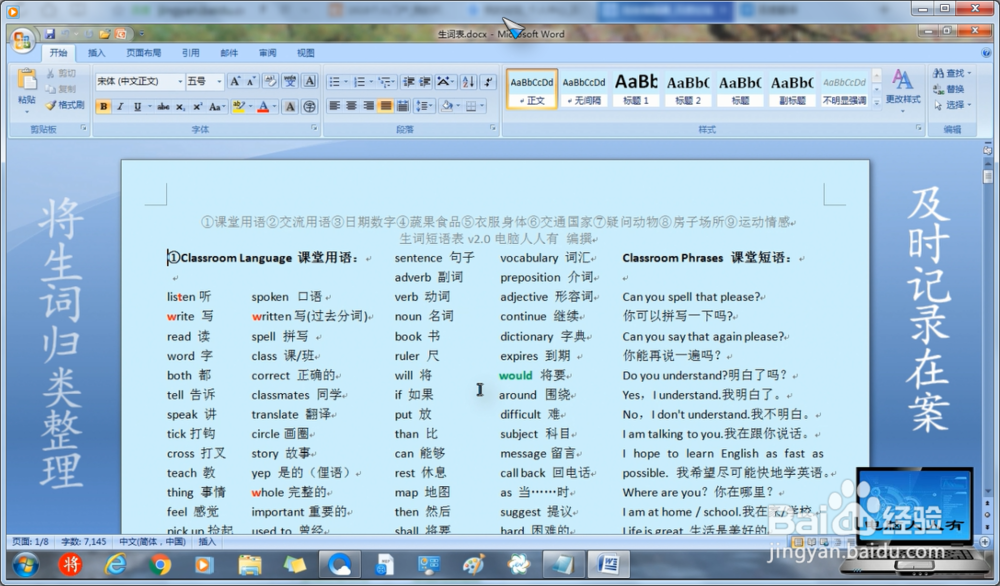Open the Change Case (Aa) dropdown

(x=217, y=106)
